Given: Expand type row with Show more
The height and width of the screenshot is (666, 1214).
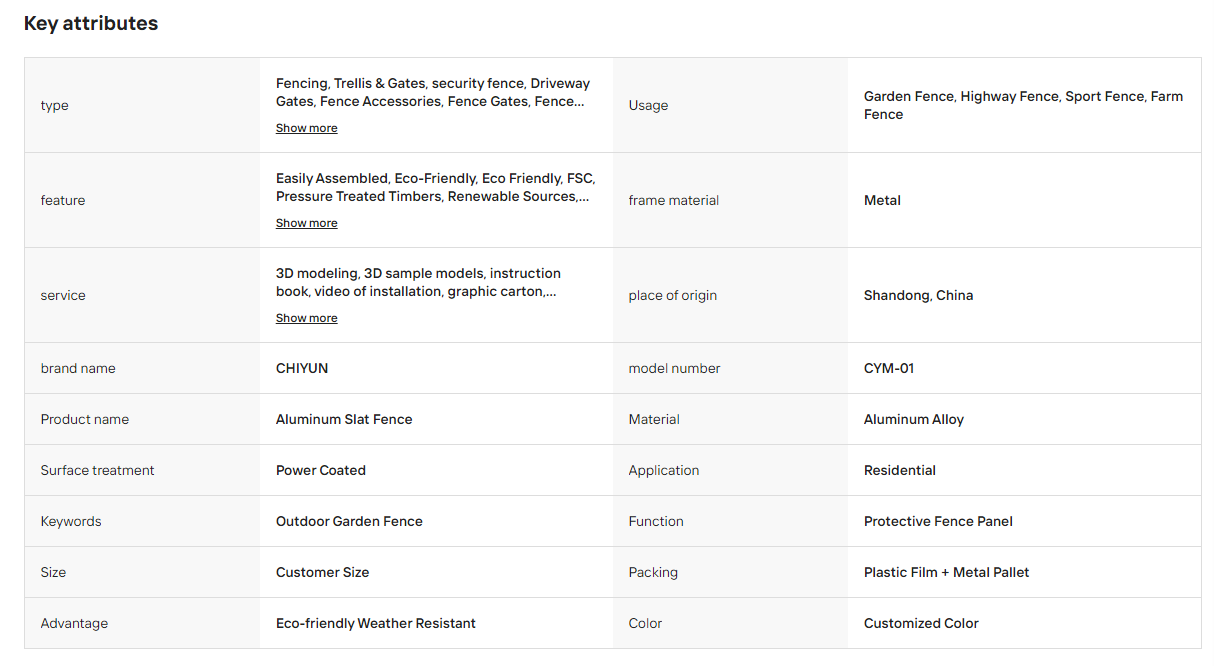Looking at the screenshot, I should (306, 128).
